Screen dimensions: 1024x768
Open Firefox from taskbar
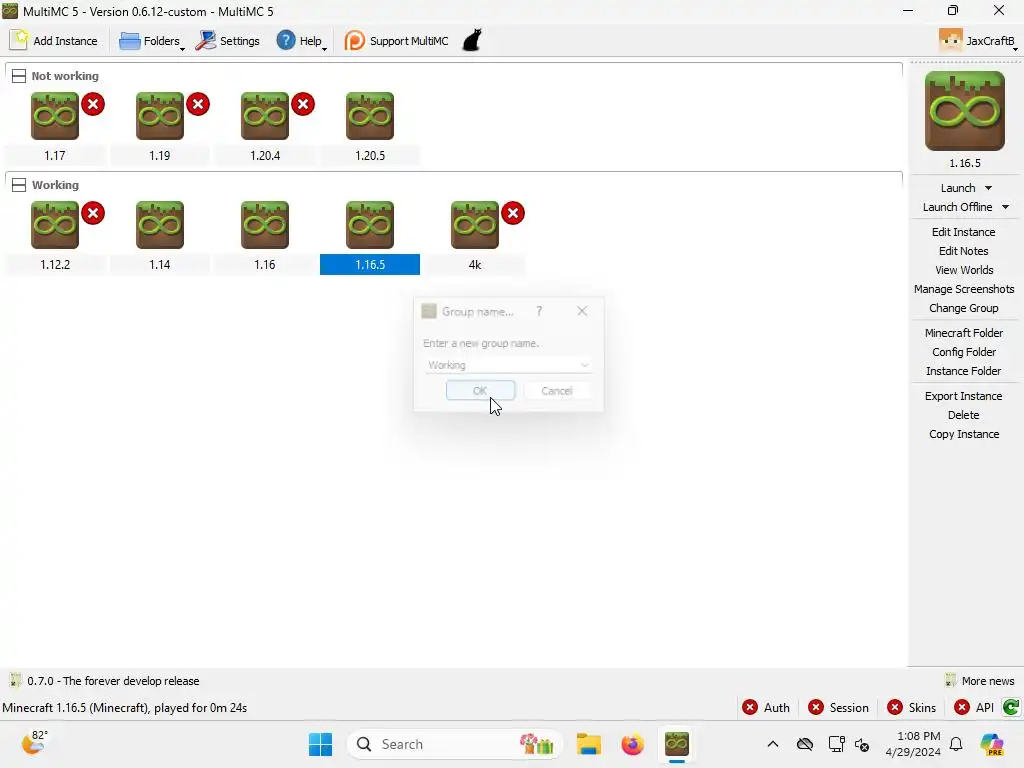(632, 744)
